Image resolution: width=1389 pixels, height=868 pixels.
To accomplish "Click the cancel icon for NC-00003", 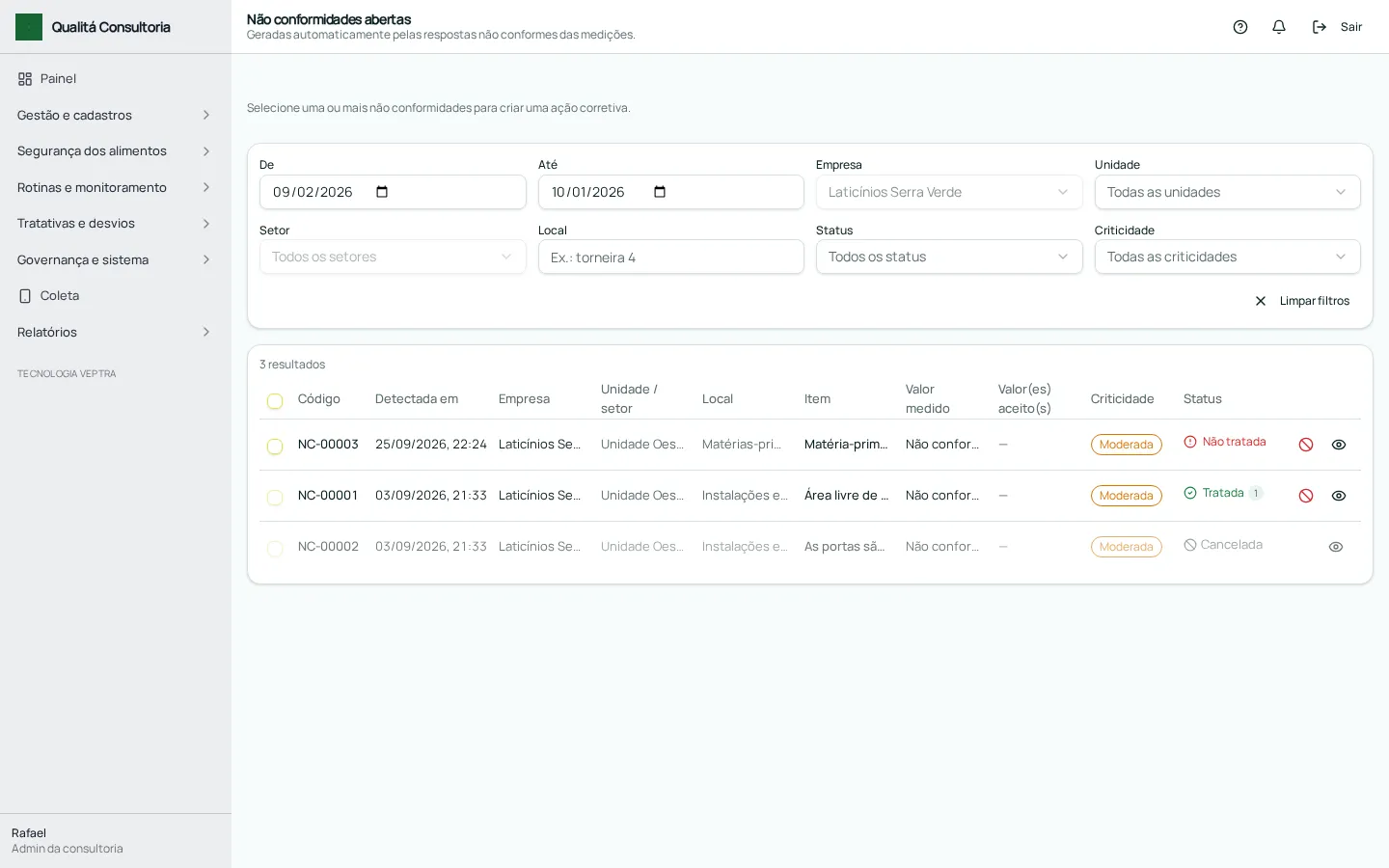I will tap(1306, 445).
